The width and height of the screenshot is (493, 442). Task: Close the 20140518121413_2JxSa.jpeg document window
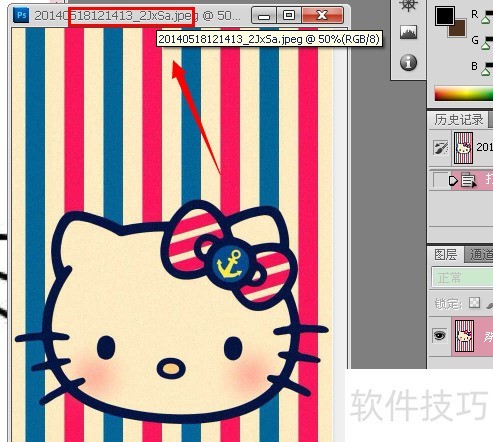click(322, 15)
